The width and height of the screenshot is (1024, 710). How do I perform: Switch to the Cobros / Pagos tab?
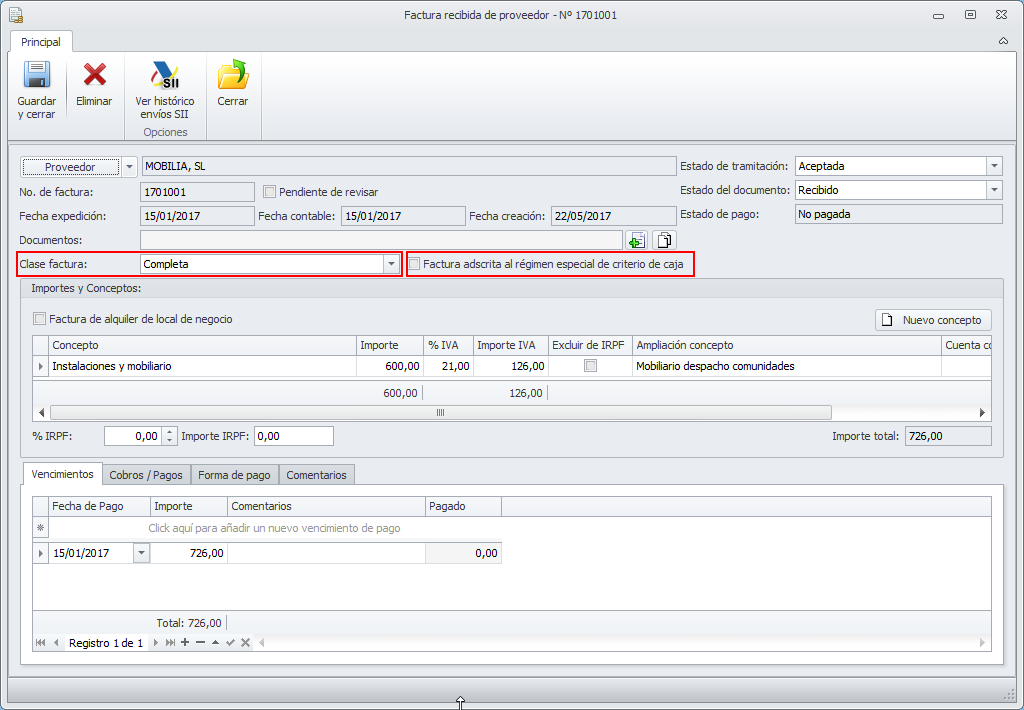[x=147, y=475]
